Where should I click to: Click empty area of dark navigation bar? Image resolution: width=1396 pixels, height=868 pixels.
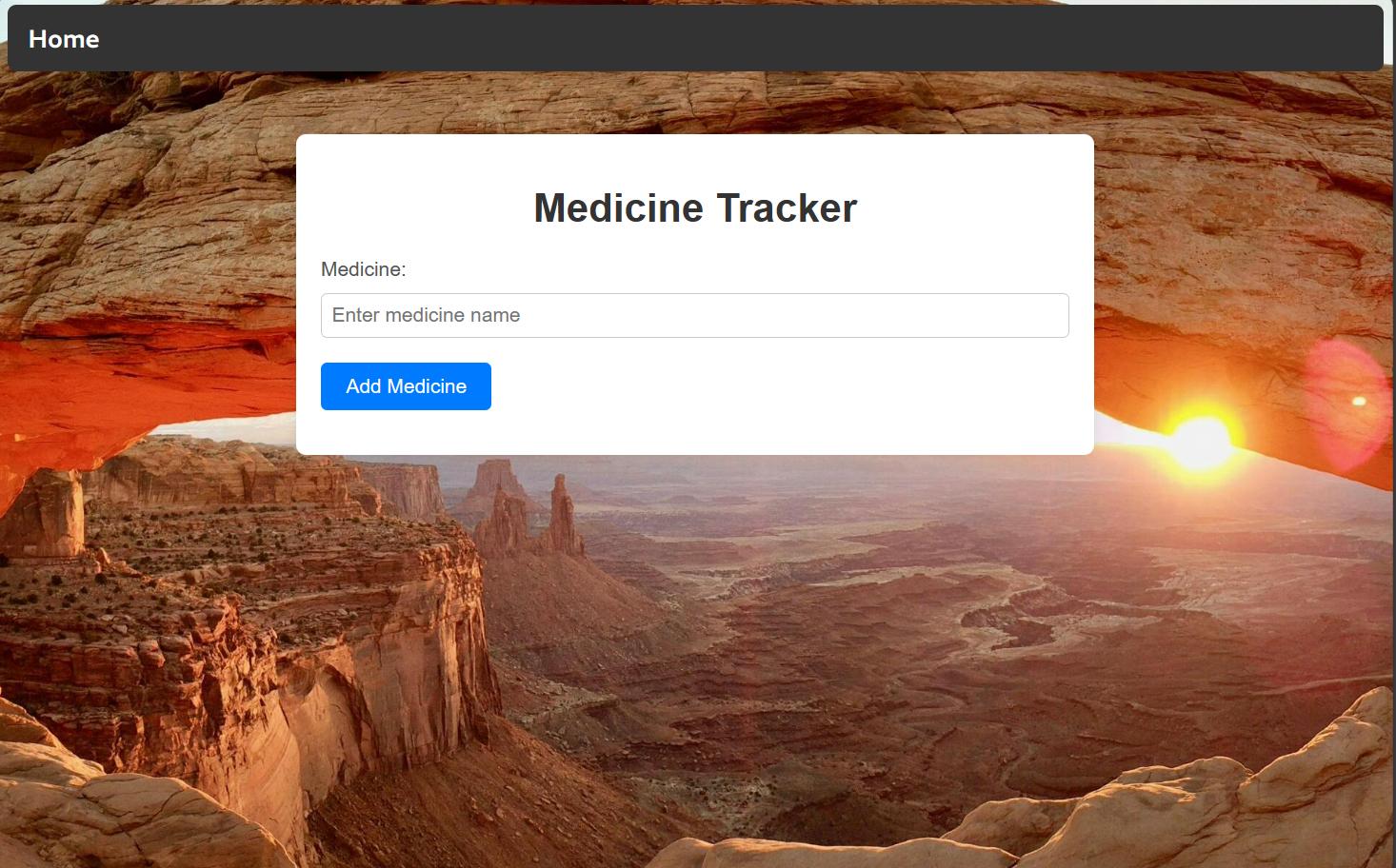pyautogui.click(x=743, y=38)
